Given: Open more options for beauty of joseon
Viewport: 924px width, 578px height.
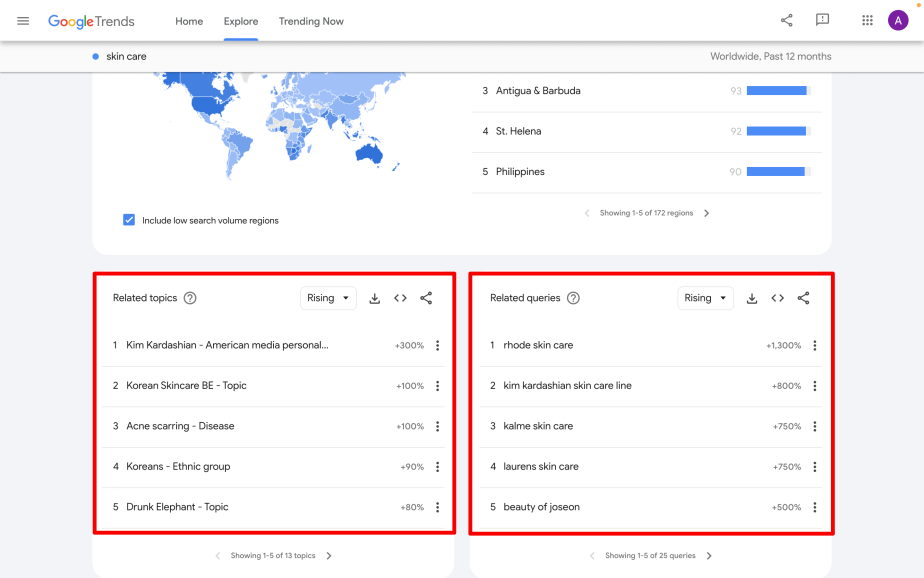Looking at the screenshot, I should [x=814, y=507].
